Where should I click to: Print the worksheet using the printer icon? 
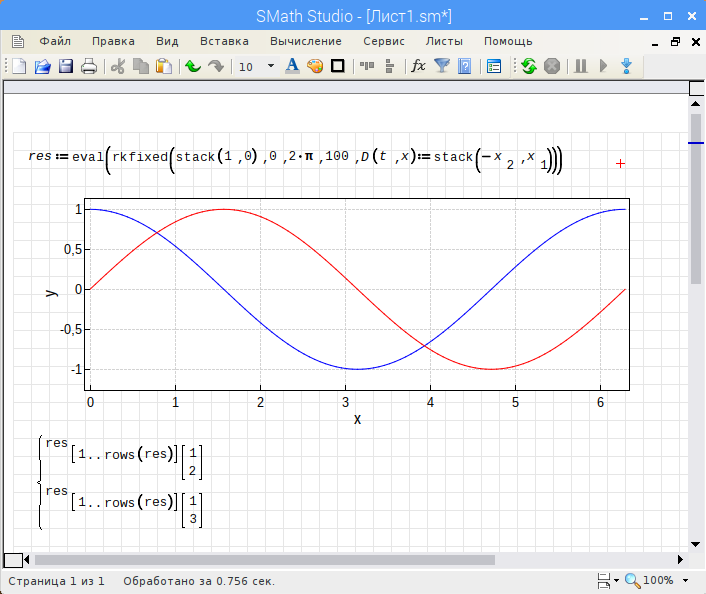click(89, 66)
